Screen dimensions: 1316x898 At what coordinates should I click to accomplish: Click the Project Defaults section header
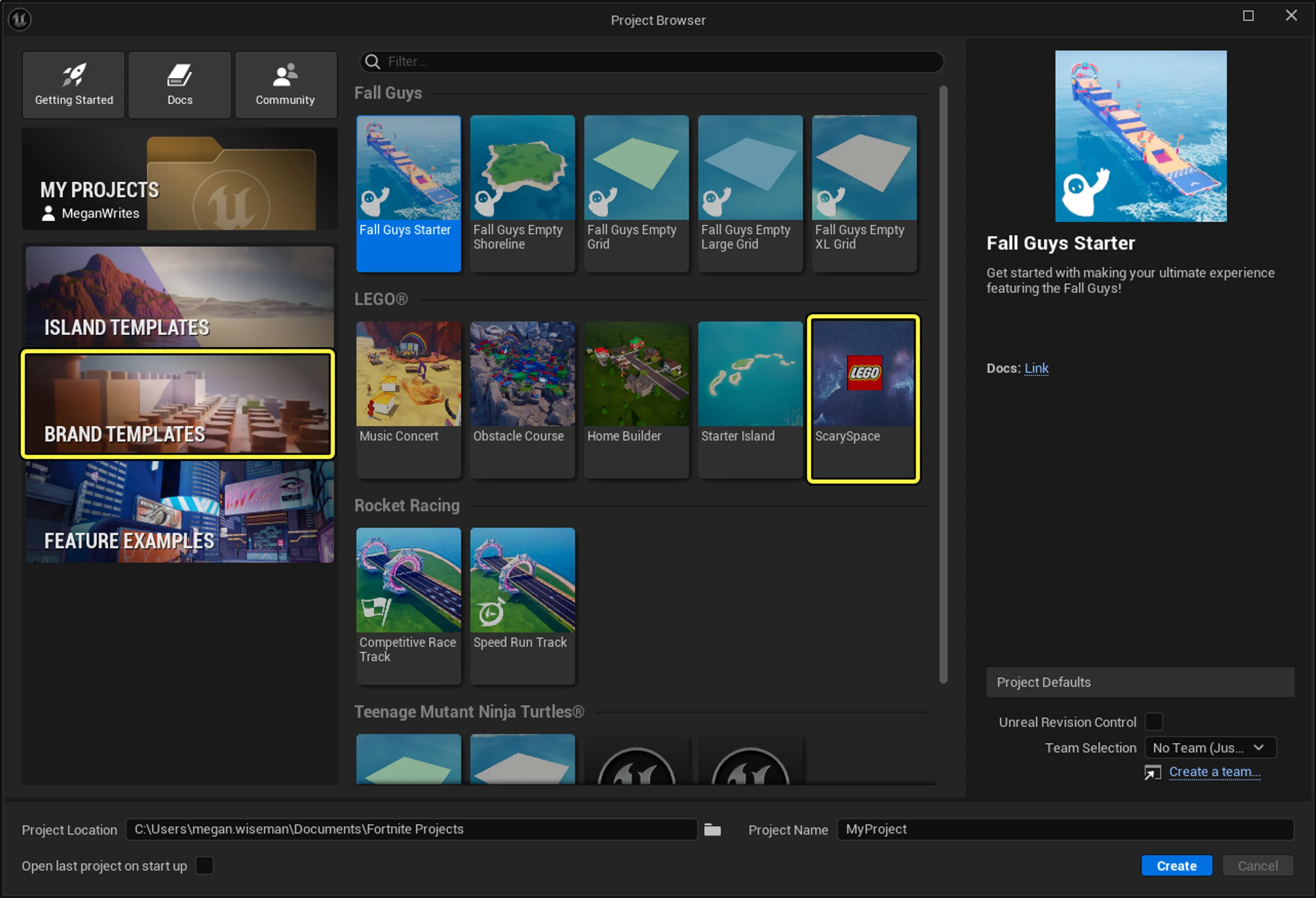1140,682
